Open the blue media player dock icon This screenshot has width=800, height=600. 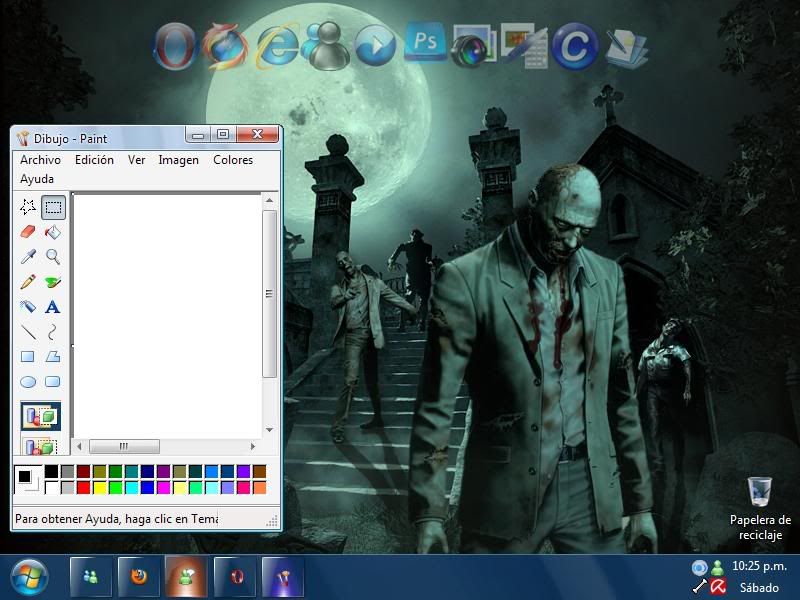click(376, 45)
